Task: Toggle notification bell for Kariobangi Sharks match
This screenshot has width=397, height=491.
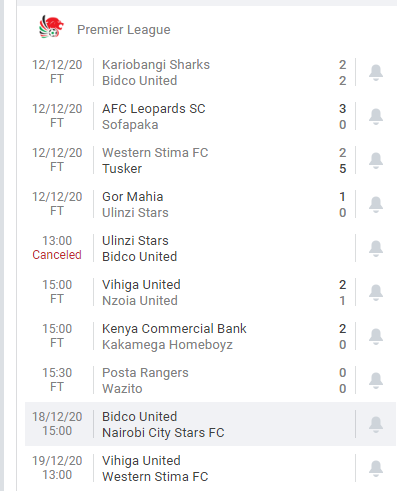Action: pos(376,72)
